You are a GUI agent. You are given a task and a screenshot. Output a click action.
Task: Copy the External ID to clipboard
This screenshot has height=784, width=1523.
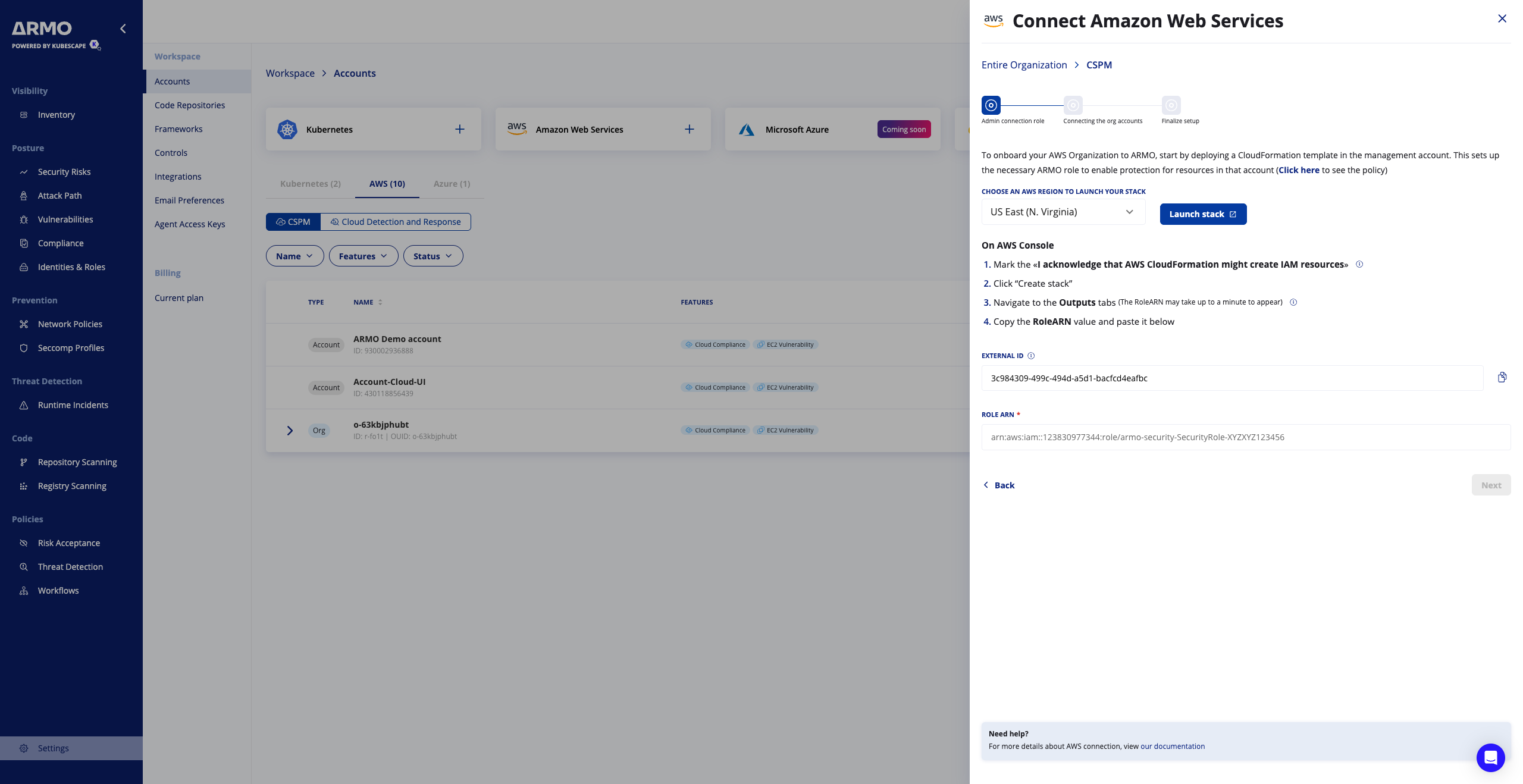pos(1502,378)
